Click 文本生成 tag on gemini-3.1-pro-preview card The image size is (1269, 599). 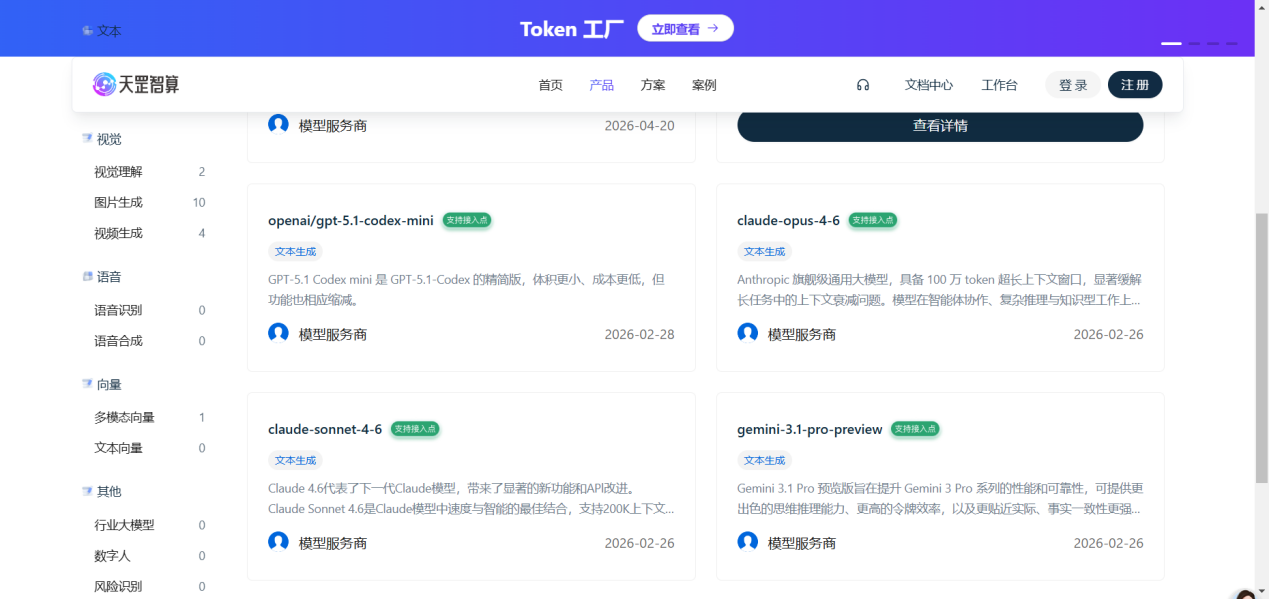764,460
